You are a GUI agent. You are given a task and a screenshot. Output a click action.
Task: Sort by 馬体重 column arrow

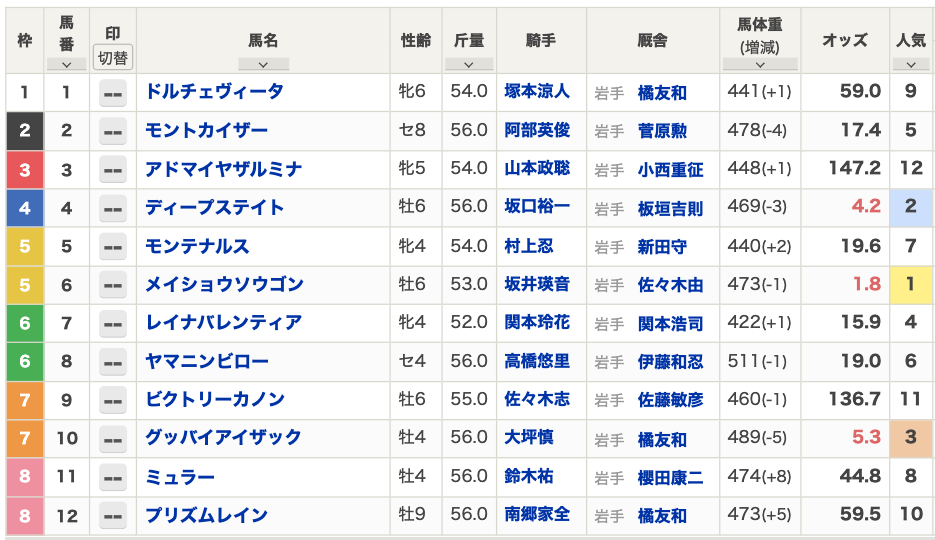coord(760,64)
